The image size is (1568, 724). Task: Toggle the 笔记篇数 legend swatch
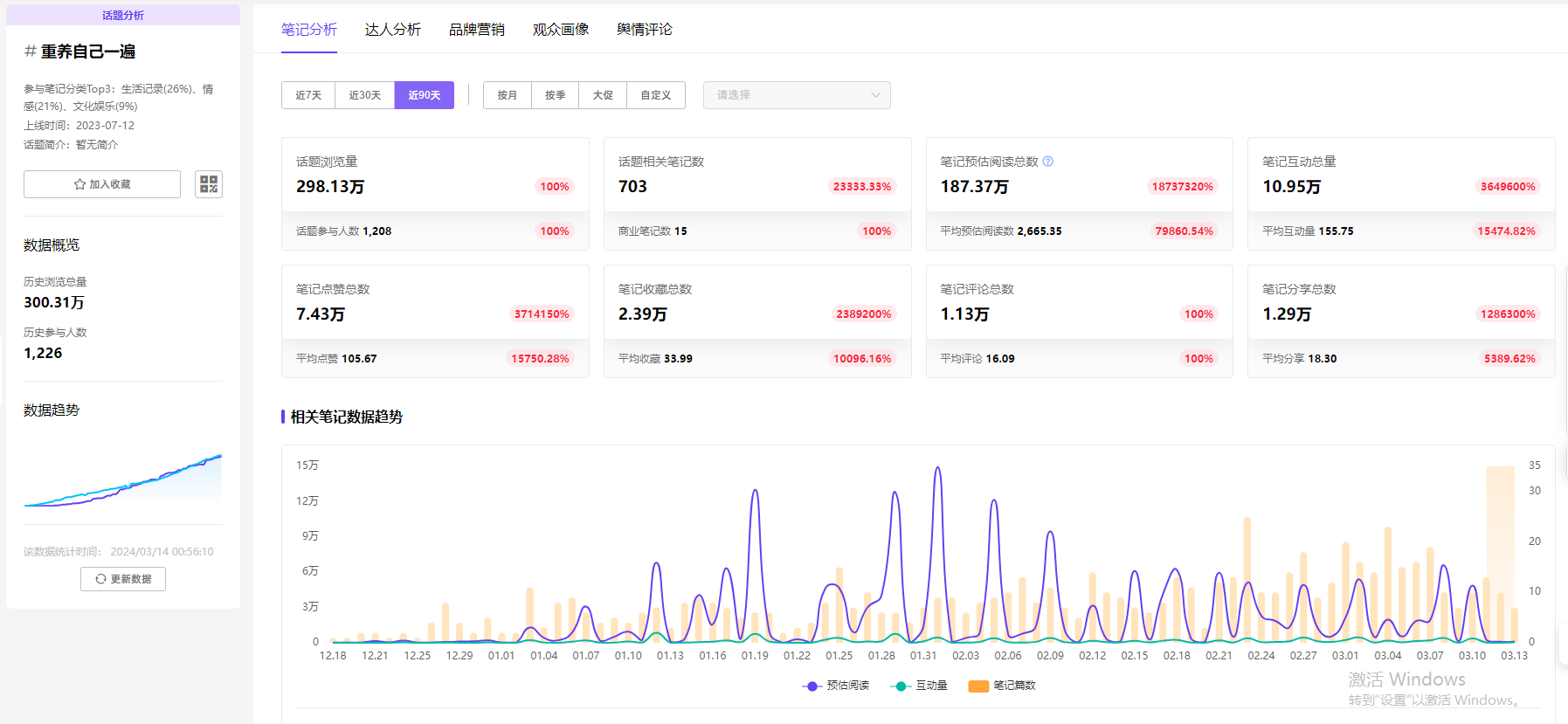click(x=978, y=686)
